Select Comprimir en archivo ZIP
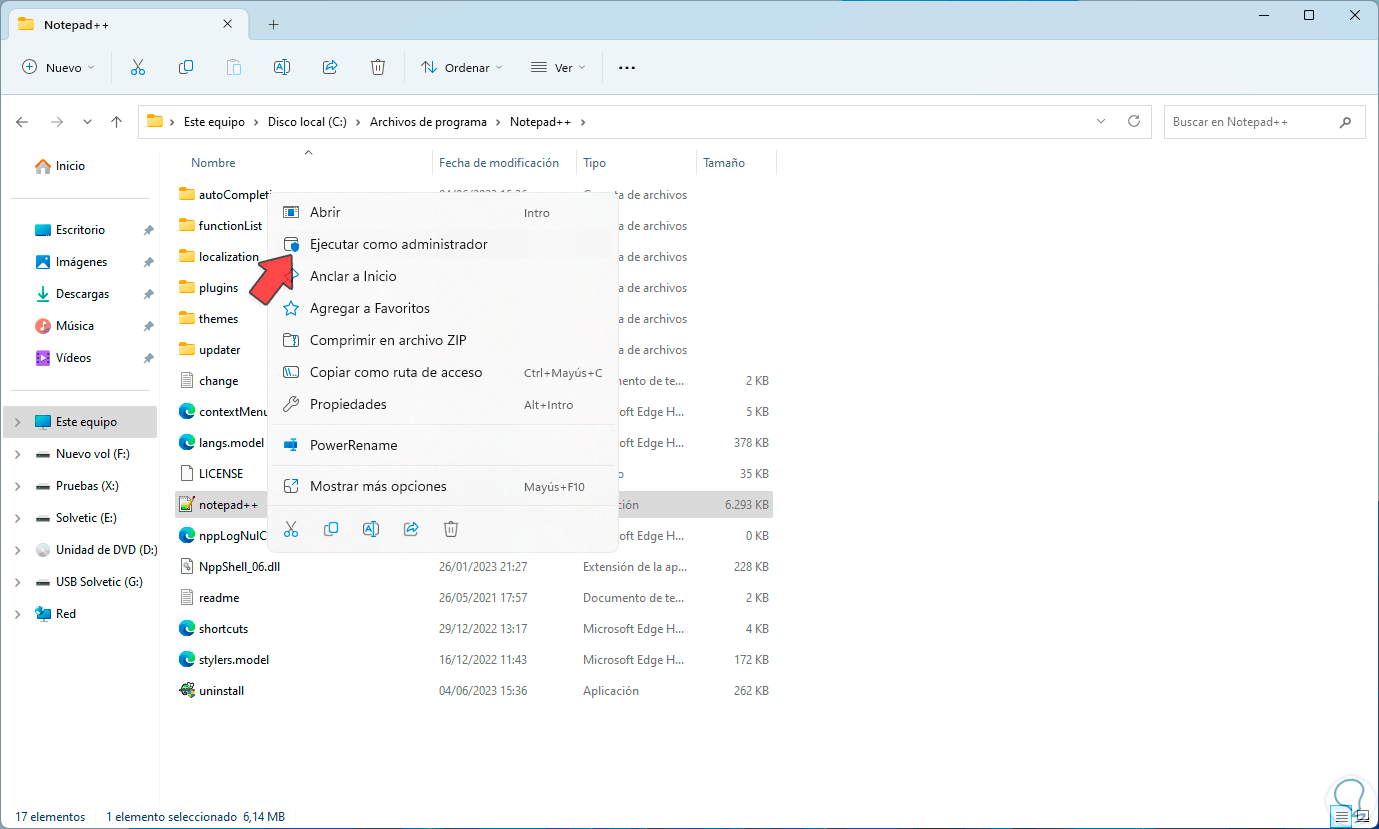This screenshot has height=829, width=1379. (442, 340)
